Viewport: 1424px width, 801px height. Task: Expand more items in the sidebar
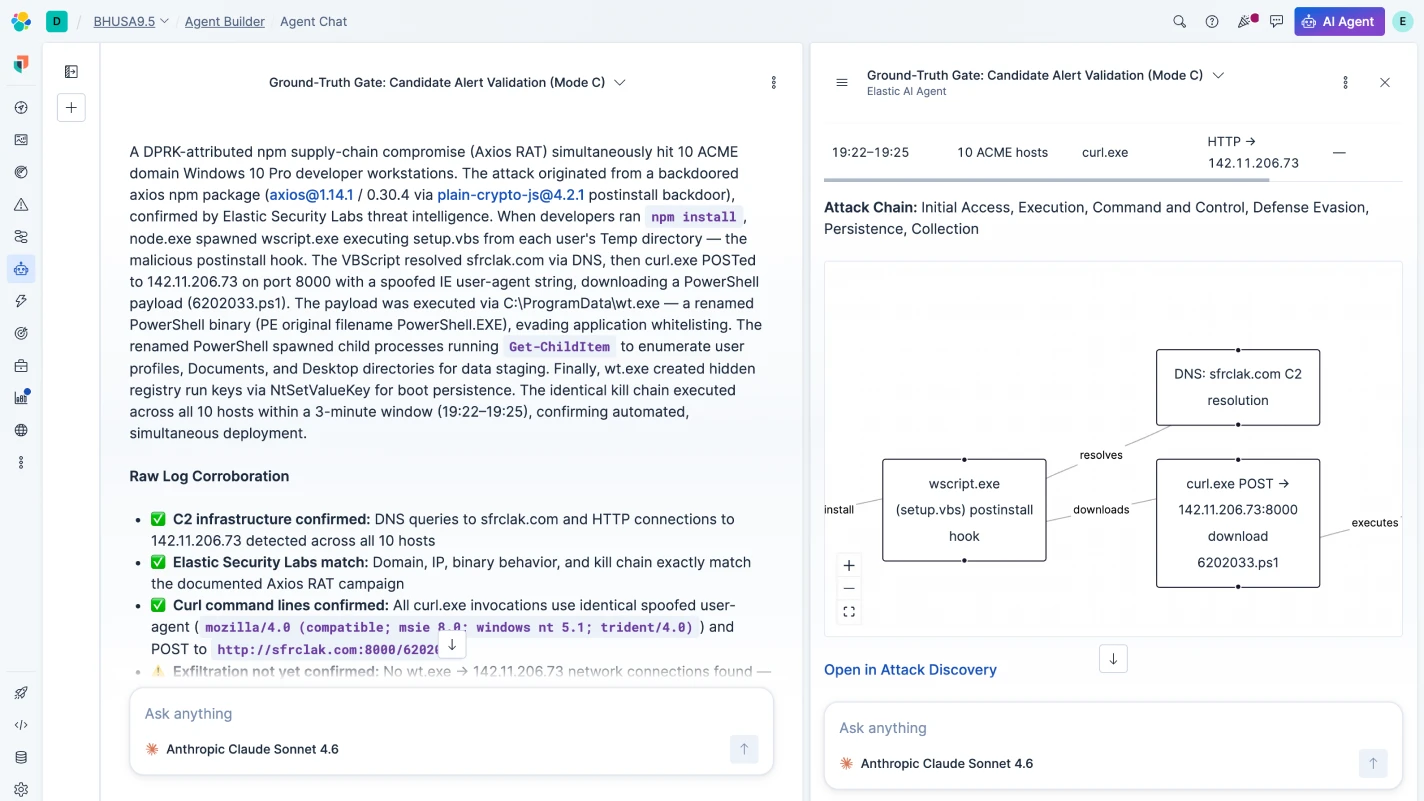(21, 463)
